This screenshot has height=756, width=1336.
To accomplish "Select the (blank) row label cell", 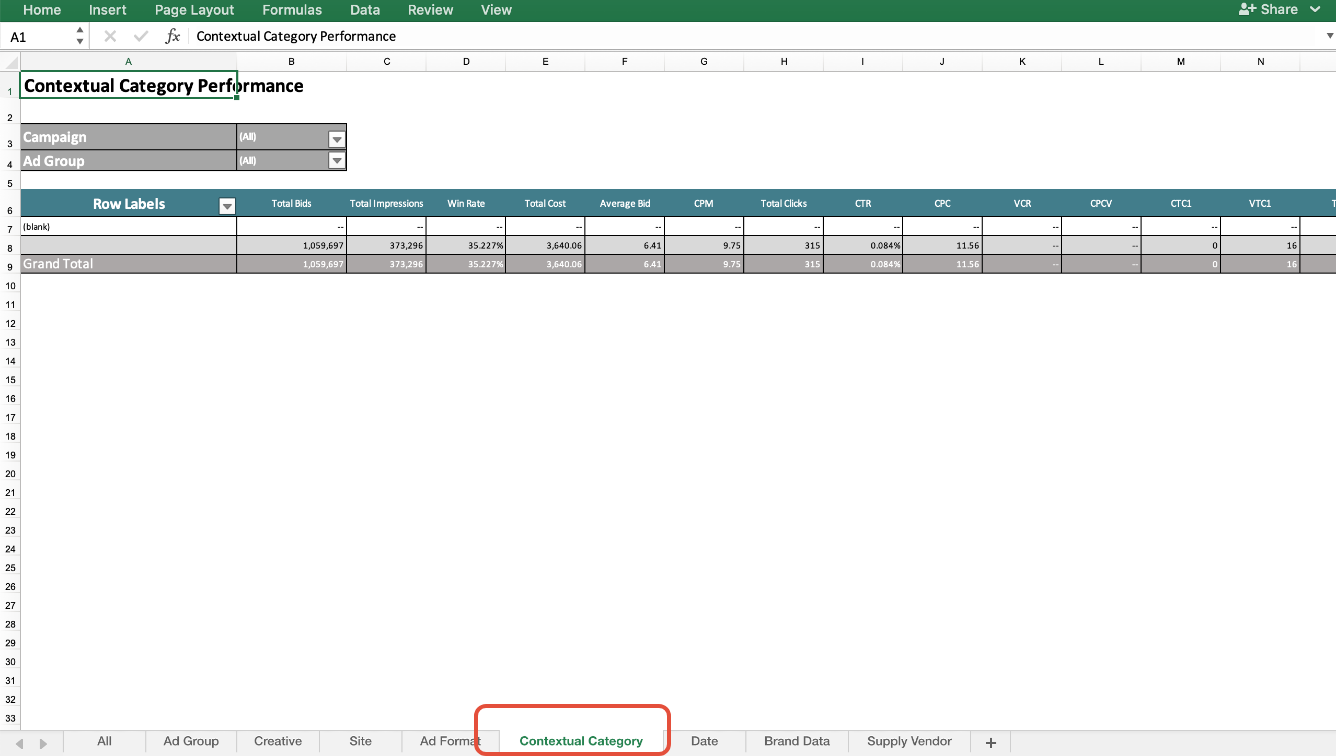I will coord(128,227).
